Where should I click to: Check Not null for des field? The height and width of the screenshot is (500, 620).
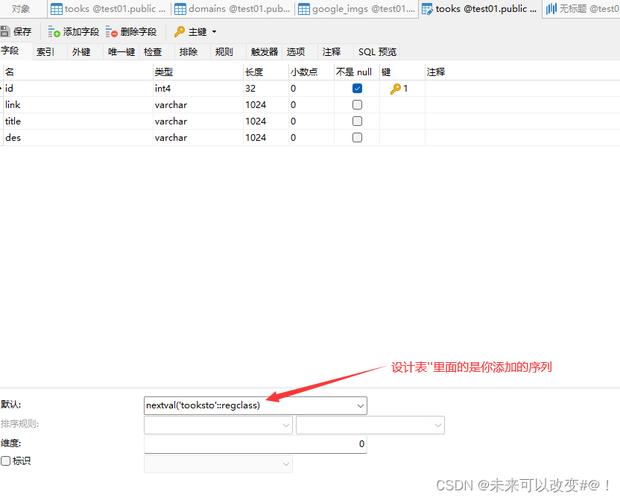(x=357, y=138)
